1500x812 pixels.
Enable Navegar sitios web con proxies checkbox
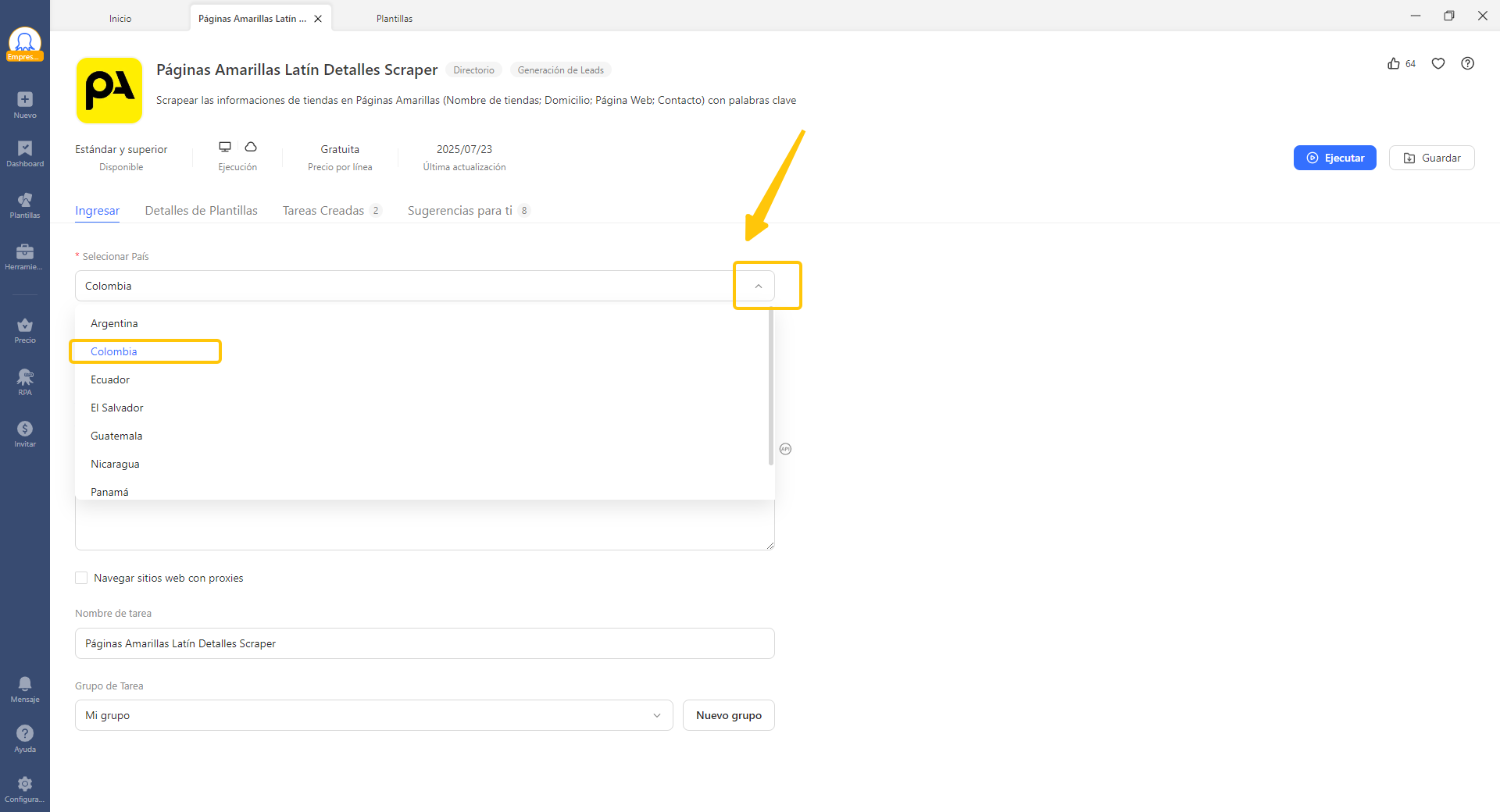[x=81, y=578]
